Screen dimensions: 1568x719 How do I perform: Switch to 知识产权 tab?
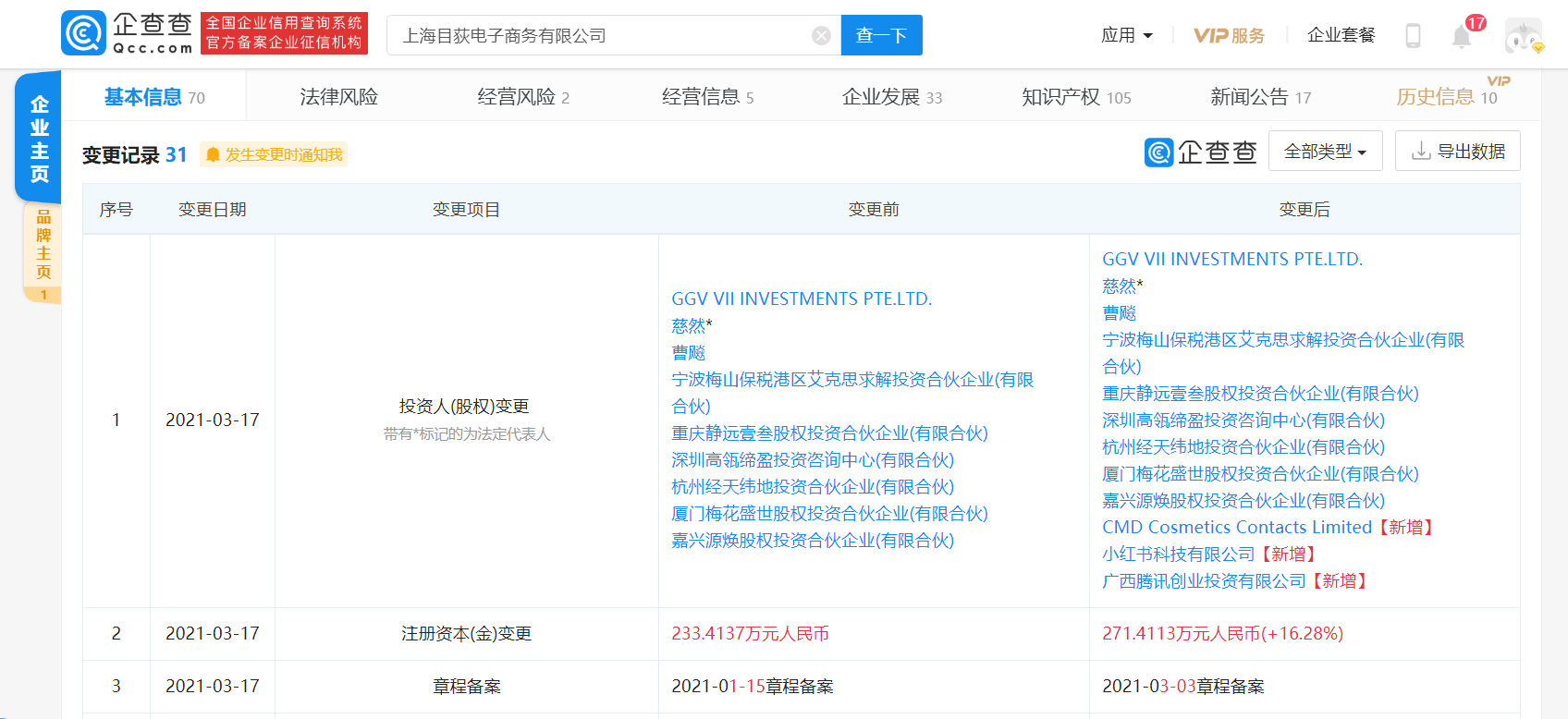1076,97
